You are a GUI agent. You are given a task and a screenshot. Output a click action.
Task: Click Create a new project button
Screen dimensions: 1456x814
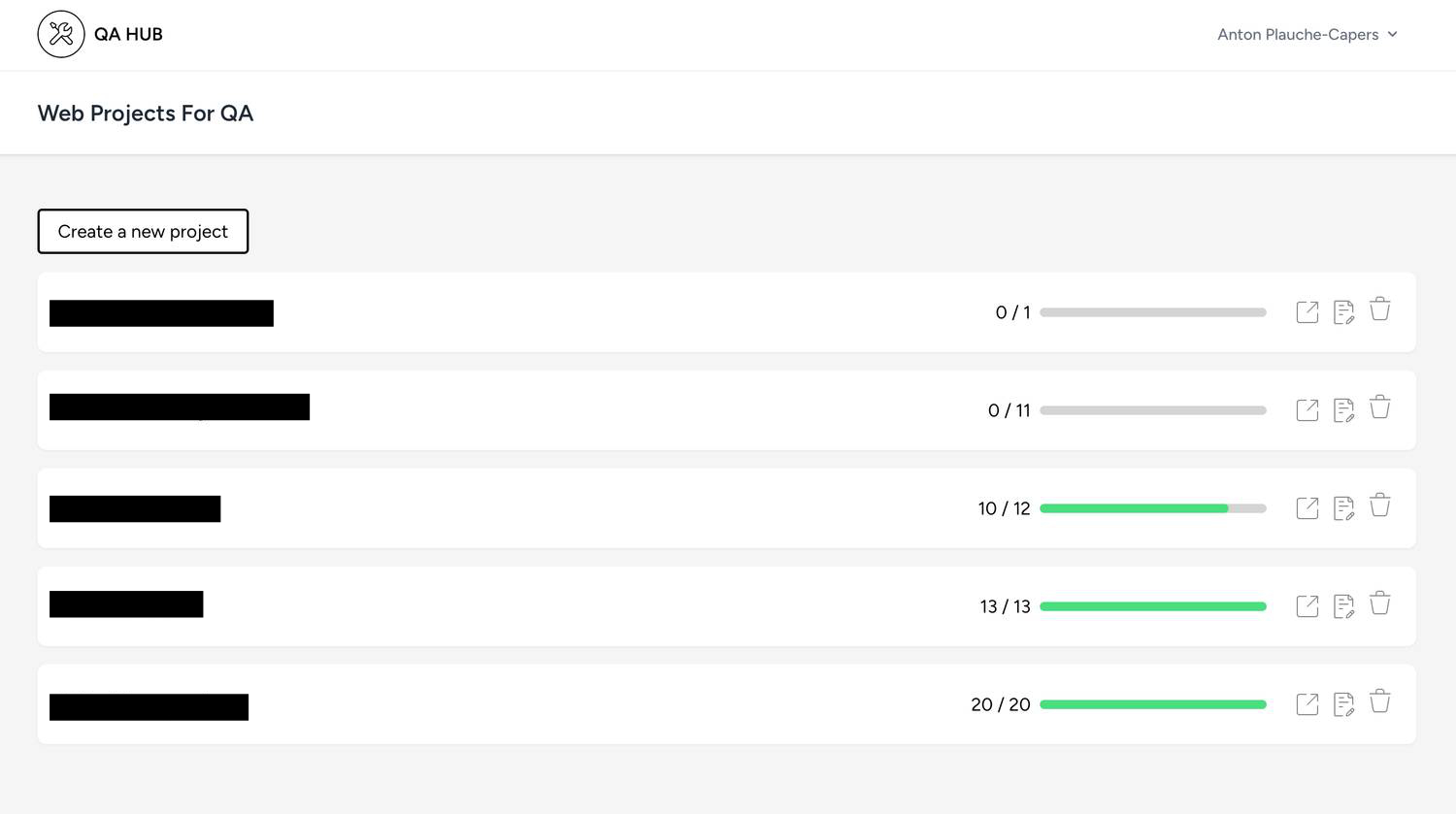point(143,232)
